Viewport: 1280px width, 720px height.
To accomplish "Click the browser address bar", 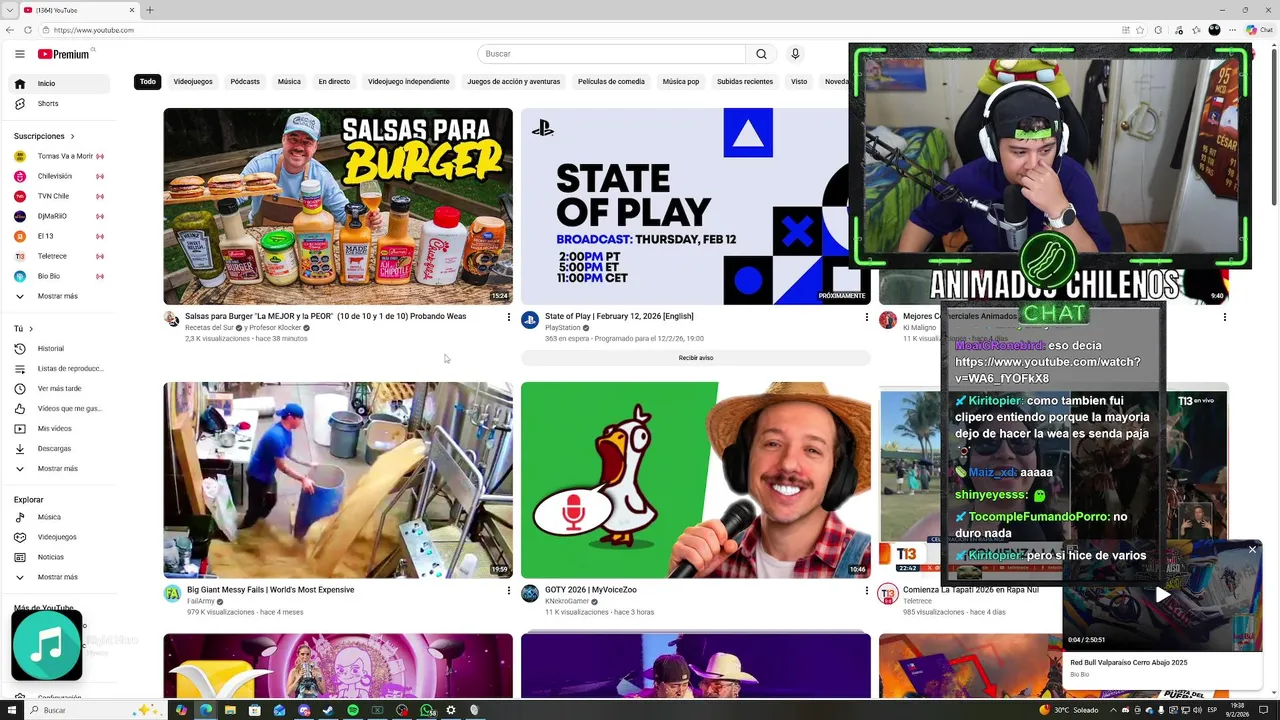I will (580, 30).
